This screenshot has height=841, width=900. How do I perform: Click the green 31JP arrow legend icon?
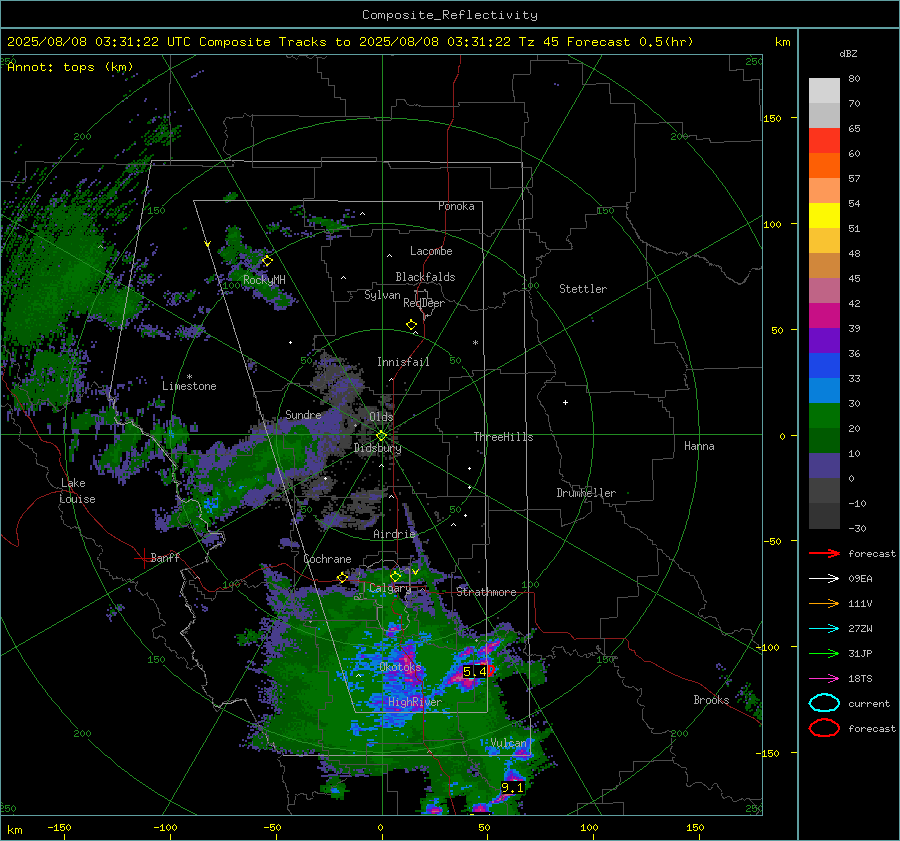(x=824, y=653)
